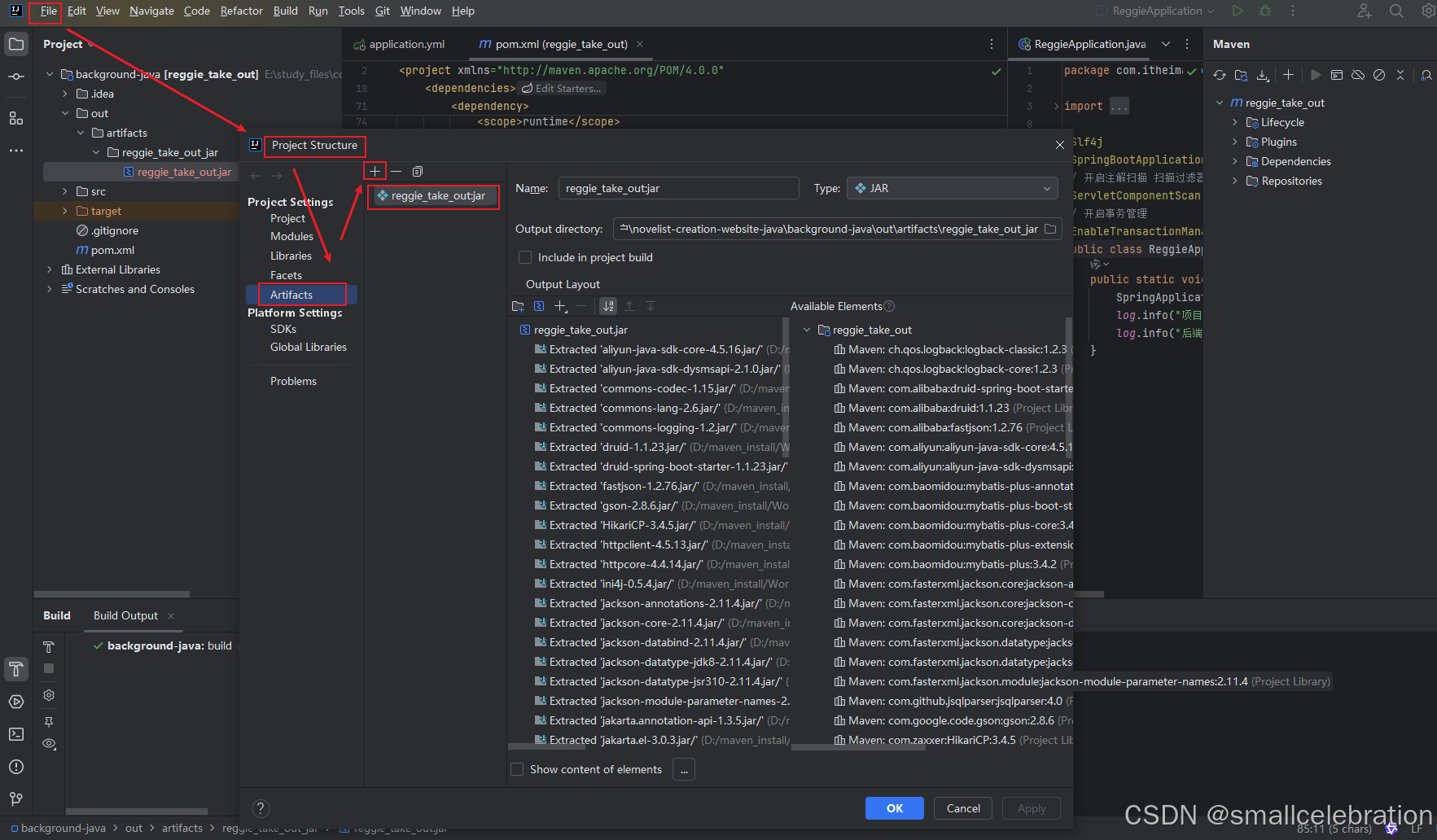The height and width of the screenshot is (840, 1437).
Task: Sort output layout elements alphabetically
Action: click(x=608, y=306)
